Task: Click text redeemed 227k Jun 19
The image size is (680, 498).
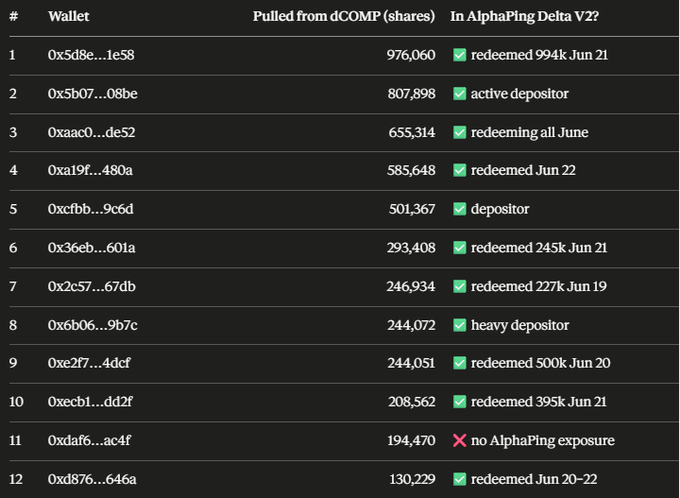Action: point(539,286)
